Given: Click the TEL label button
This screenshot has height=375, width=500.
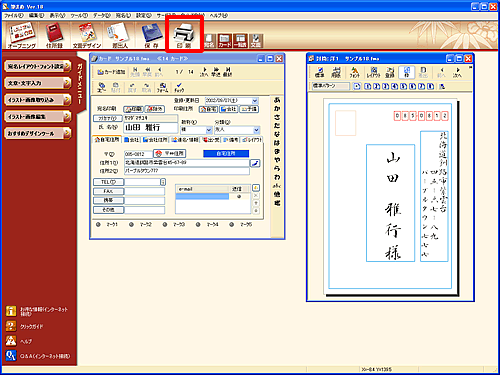Looking at the screenshot, I should click(108, 182).
